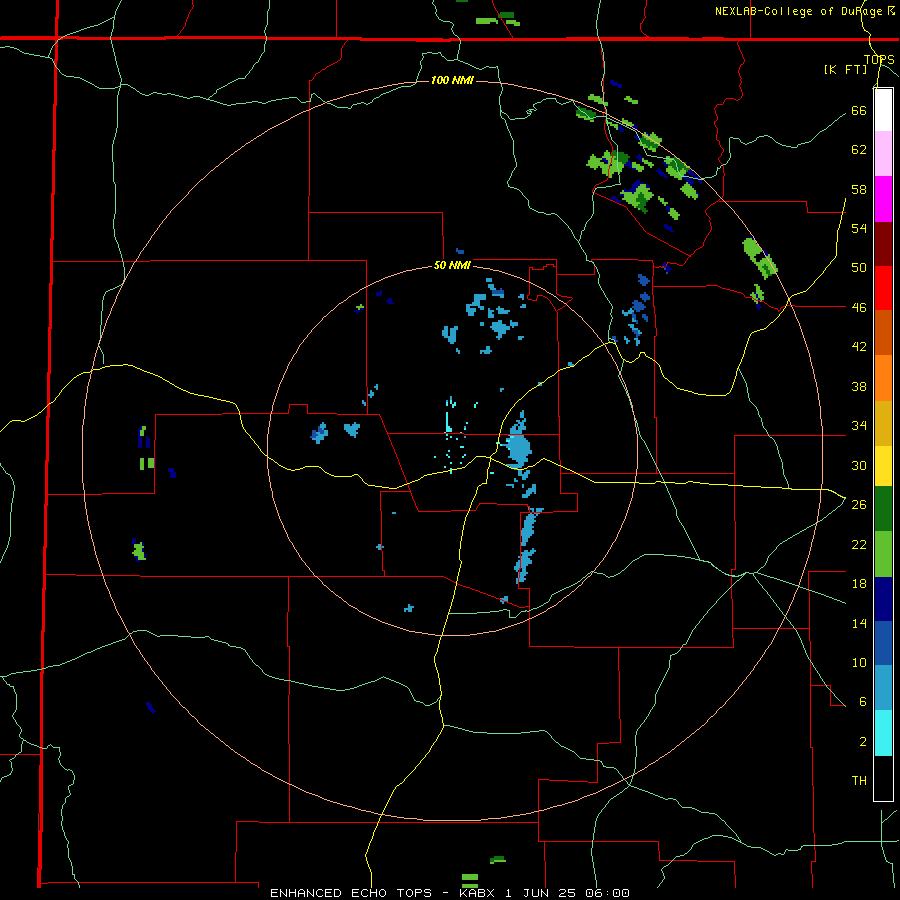
Task: Click the light green 26 kft swatch
Action: [x=883, y=554]
